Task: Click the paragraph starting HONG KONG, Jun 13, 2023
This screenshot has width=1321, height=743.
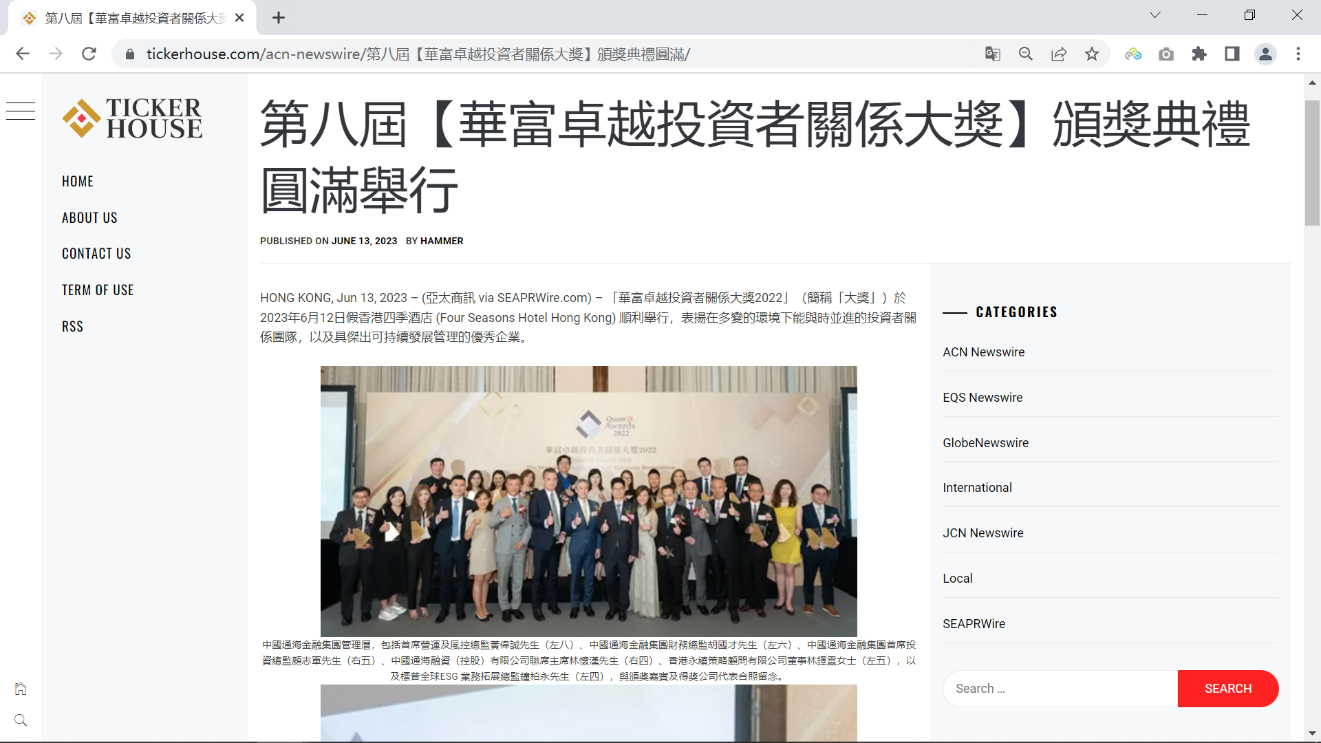Action: (588, 317)
